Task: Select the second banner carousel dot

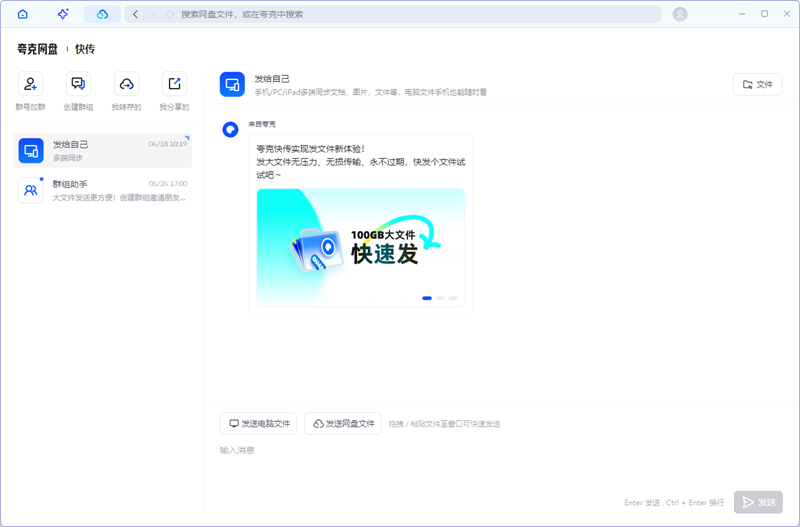Action: click(440, 298)
